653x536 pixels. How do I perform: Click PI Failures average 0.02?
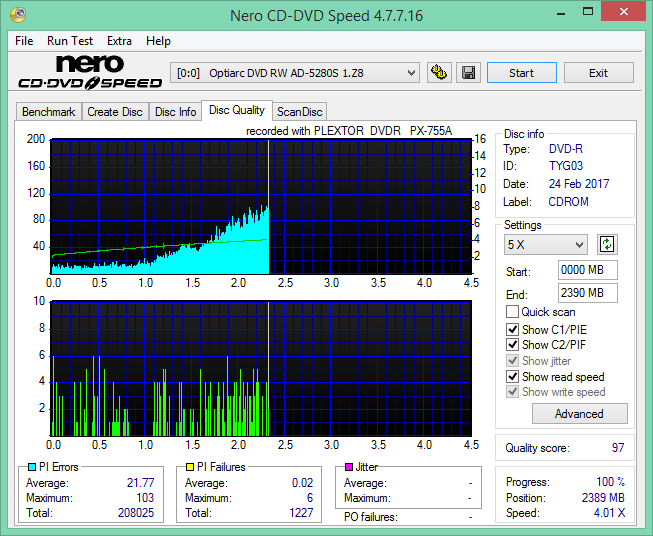(302, 482)
